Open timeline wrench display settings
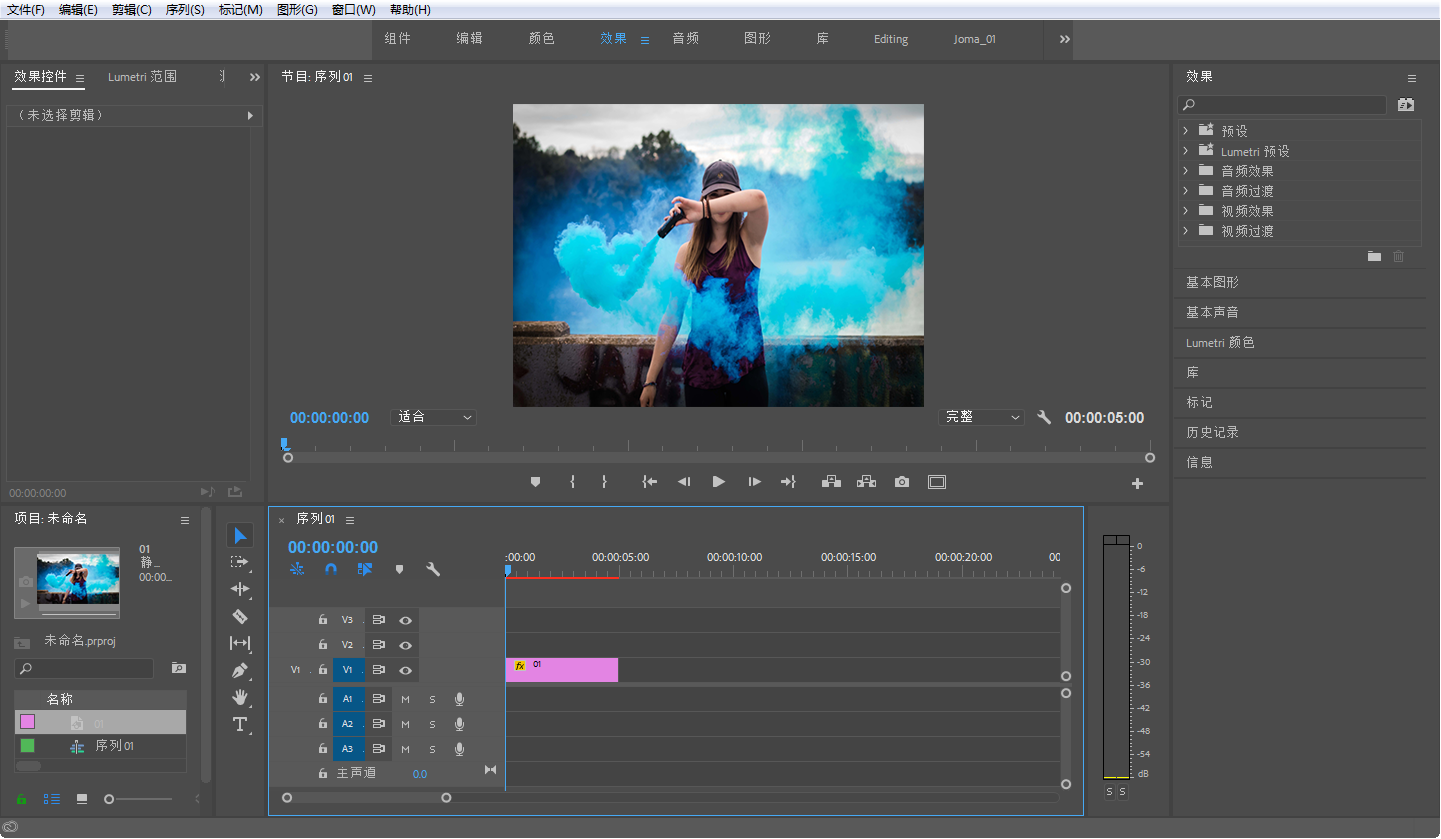 click(433, 569)
